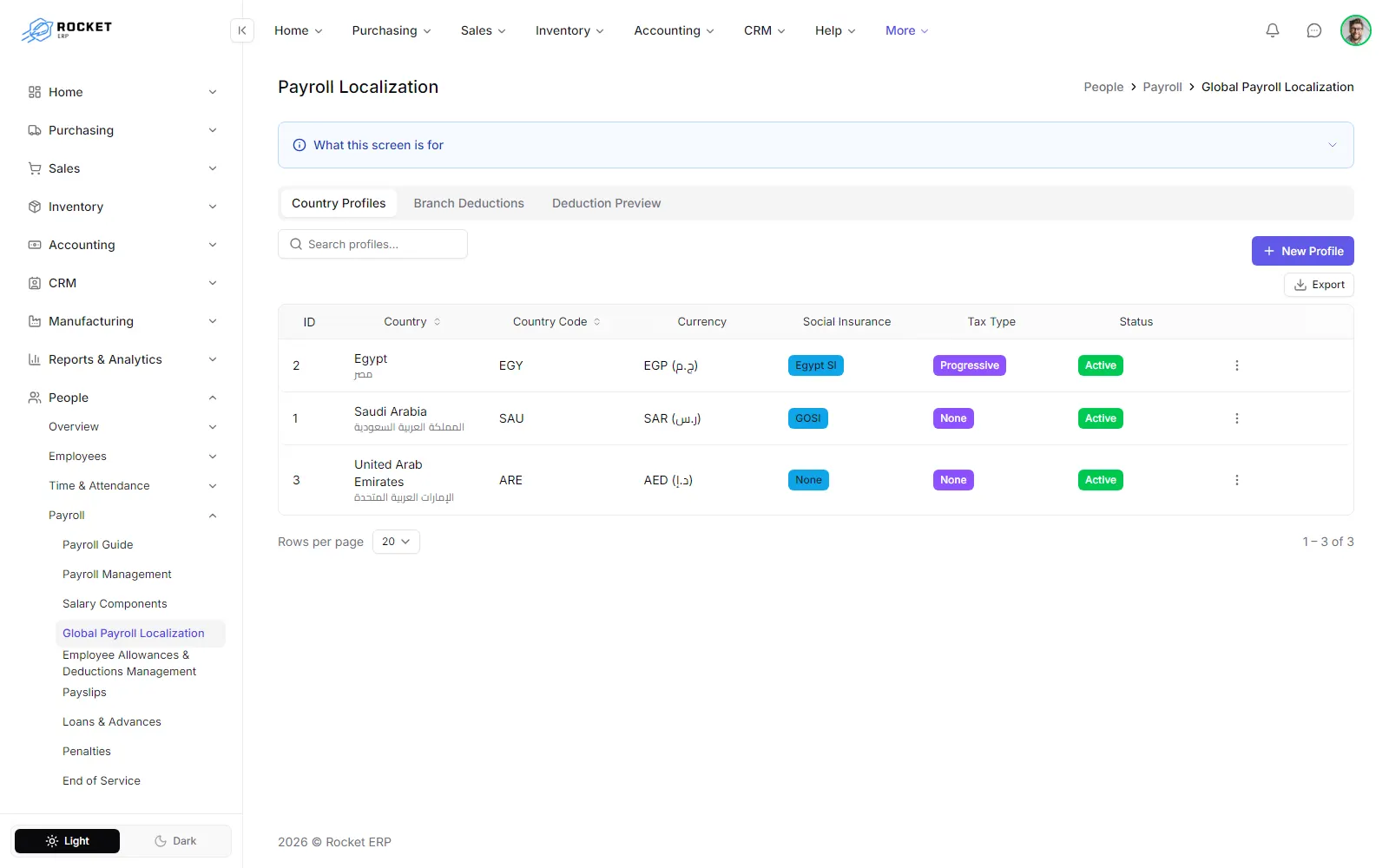The image size is (1389, 868).
Task: Open row actions menu for Egypt
Action: tap(1237, 365)
